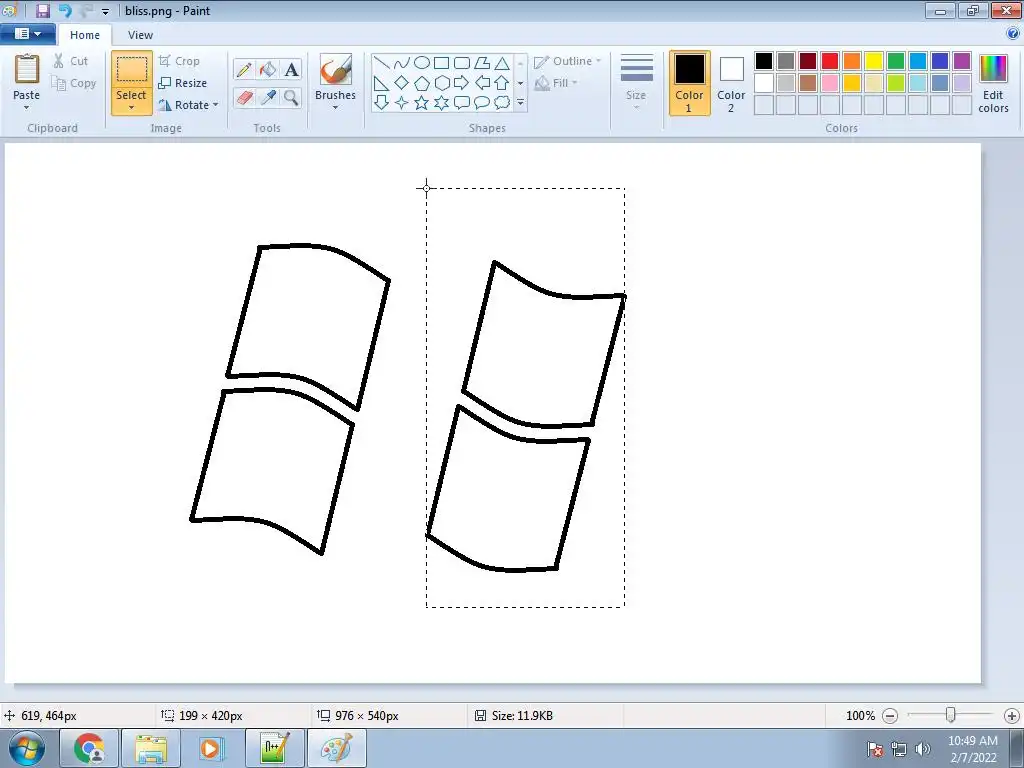1024x768 pixels.
Task: Open the Paint file menu button
Action: [27, 34]
